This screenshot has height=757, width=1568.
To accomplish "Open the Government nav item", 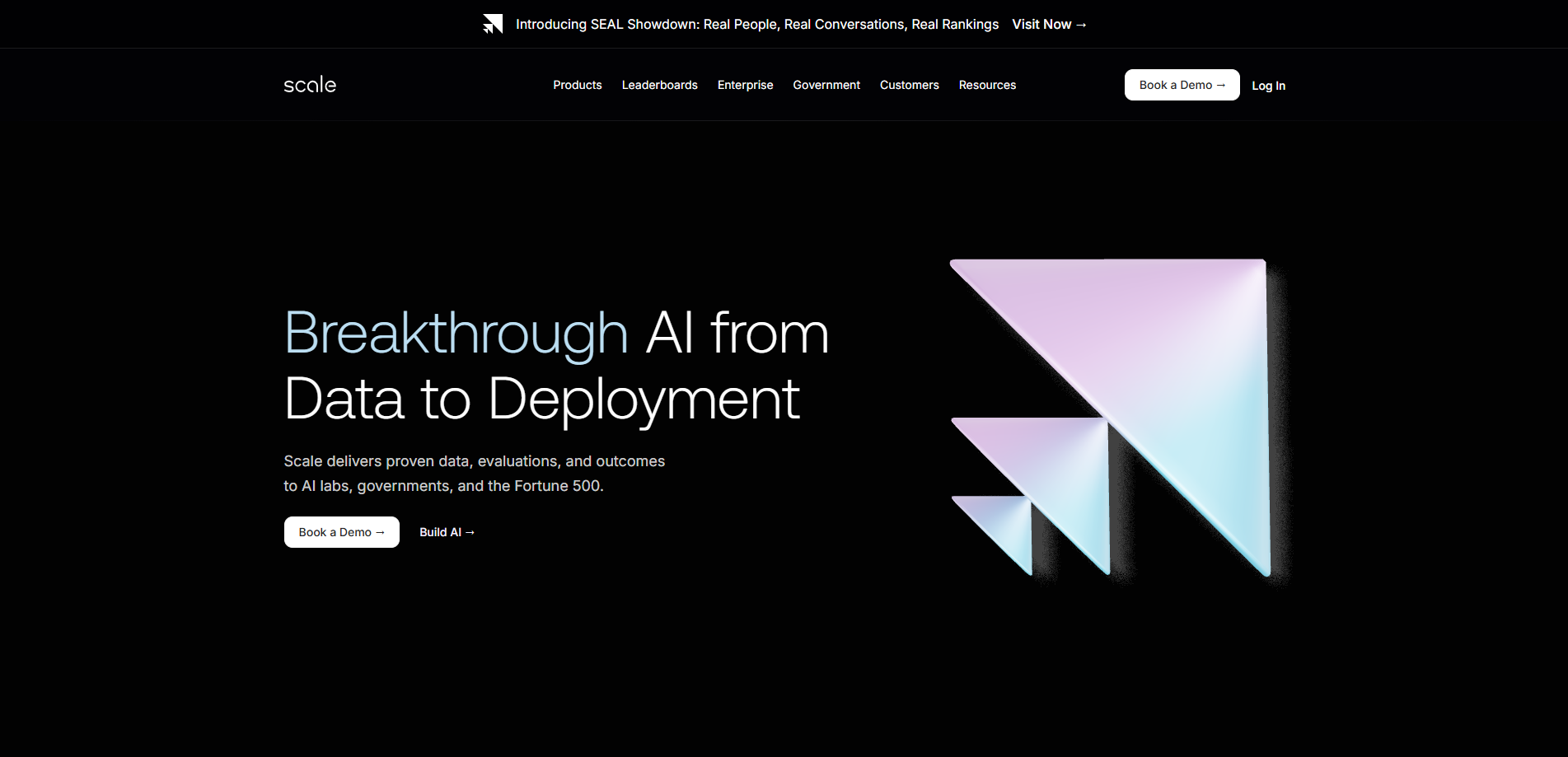I will point(826,85).
